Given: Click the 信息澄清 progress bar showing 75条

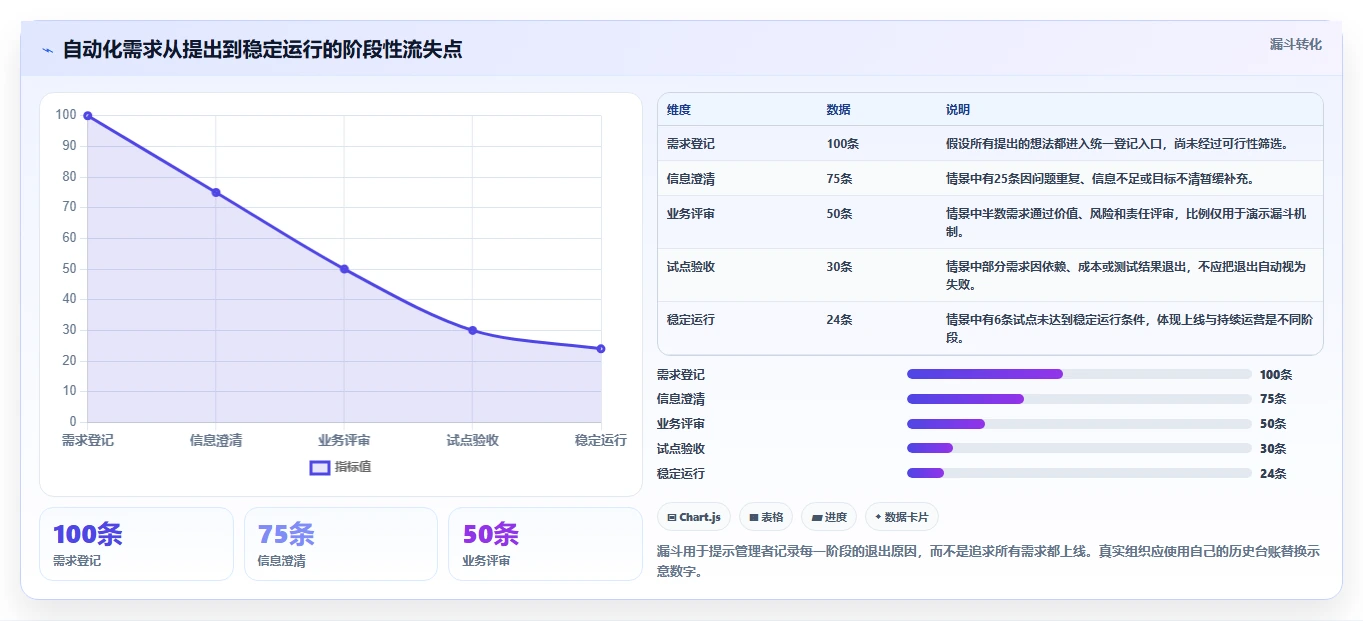Looking at the screenshot, I should pos(1079,399).
